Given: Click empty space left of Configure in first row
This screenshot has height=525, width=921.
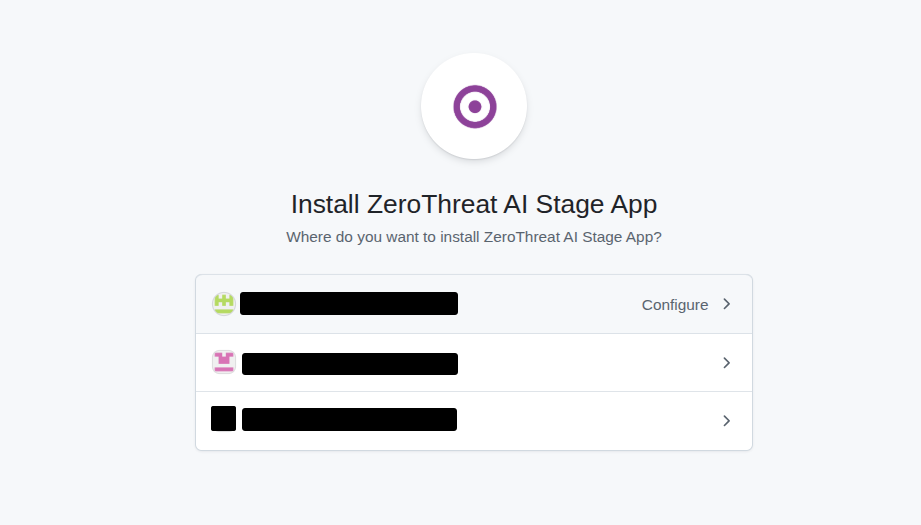Looking at the screenshot, I should click(x=549, y=304).
